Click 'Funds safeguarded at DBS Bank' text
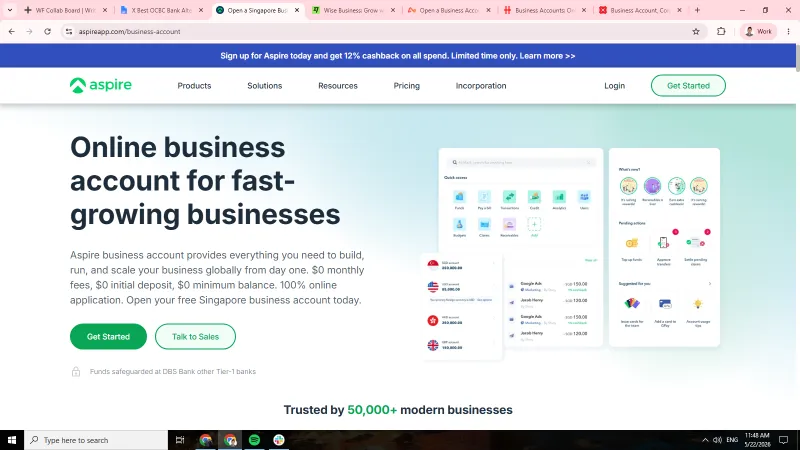This screenshot has height=450, width=800. click(172, 371)
